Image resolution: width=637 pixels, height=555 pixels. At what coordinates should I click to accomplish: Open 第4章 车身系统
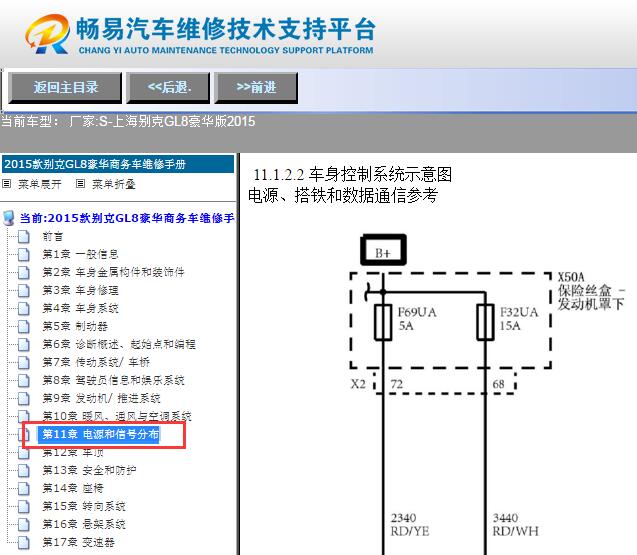pyautogui.click(x=80, y=308)
